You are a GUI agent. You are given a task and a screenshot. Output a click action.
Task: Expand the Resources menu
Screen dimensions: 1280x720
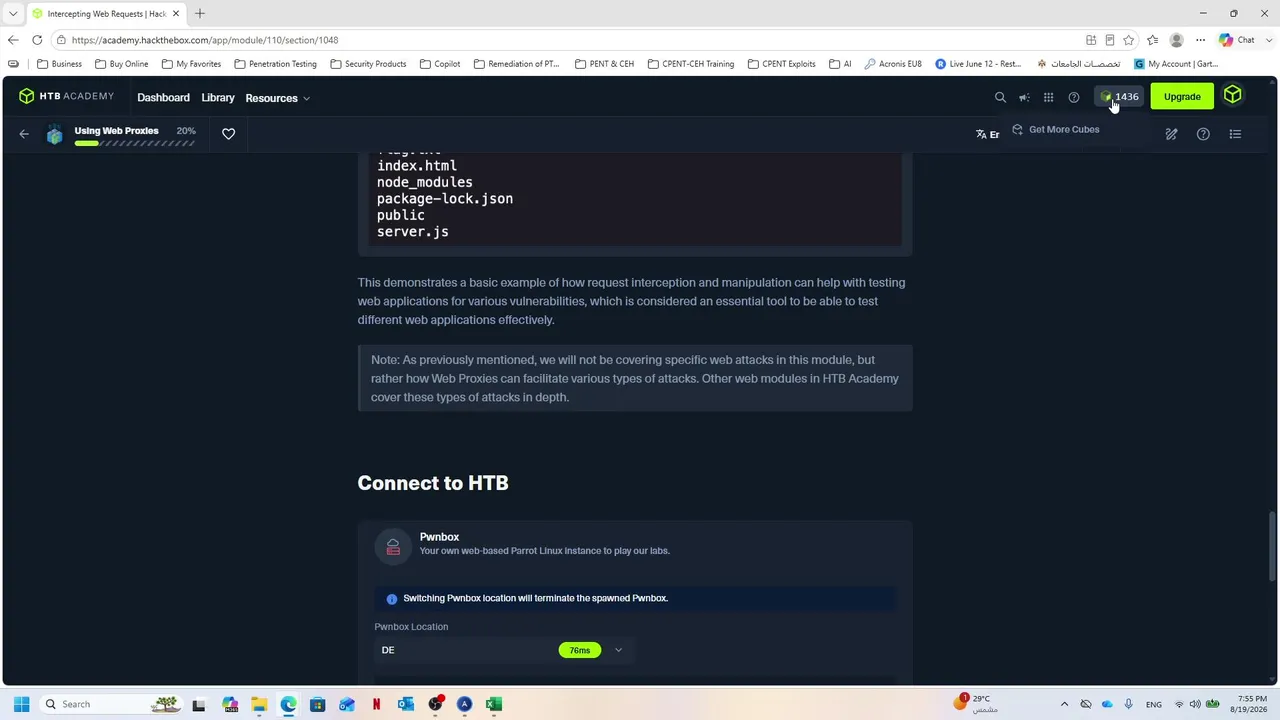click(x=277, y=98)
